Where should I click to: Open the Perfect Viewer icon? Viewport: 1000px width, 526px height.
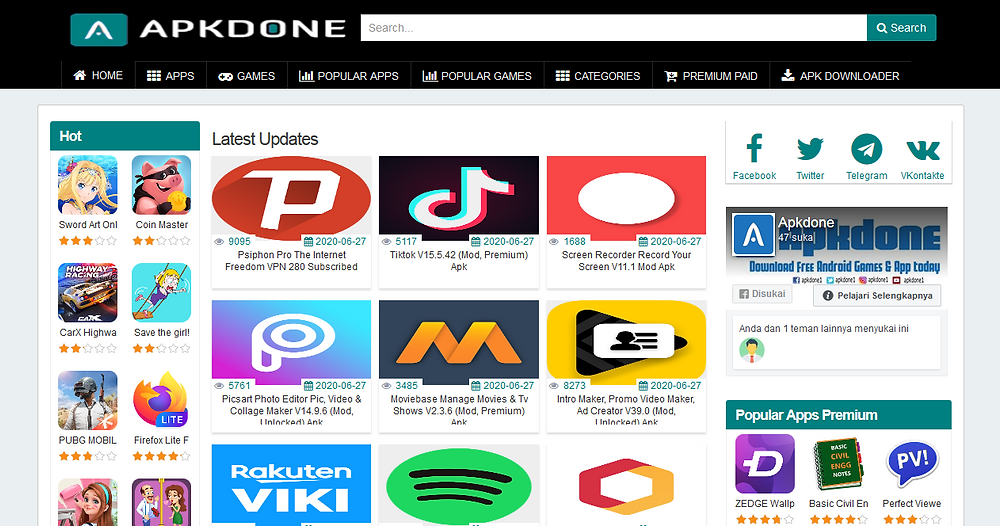tap(912, 464)
